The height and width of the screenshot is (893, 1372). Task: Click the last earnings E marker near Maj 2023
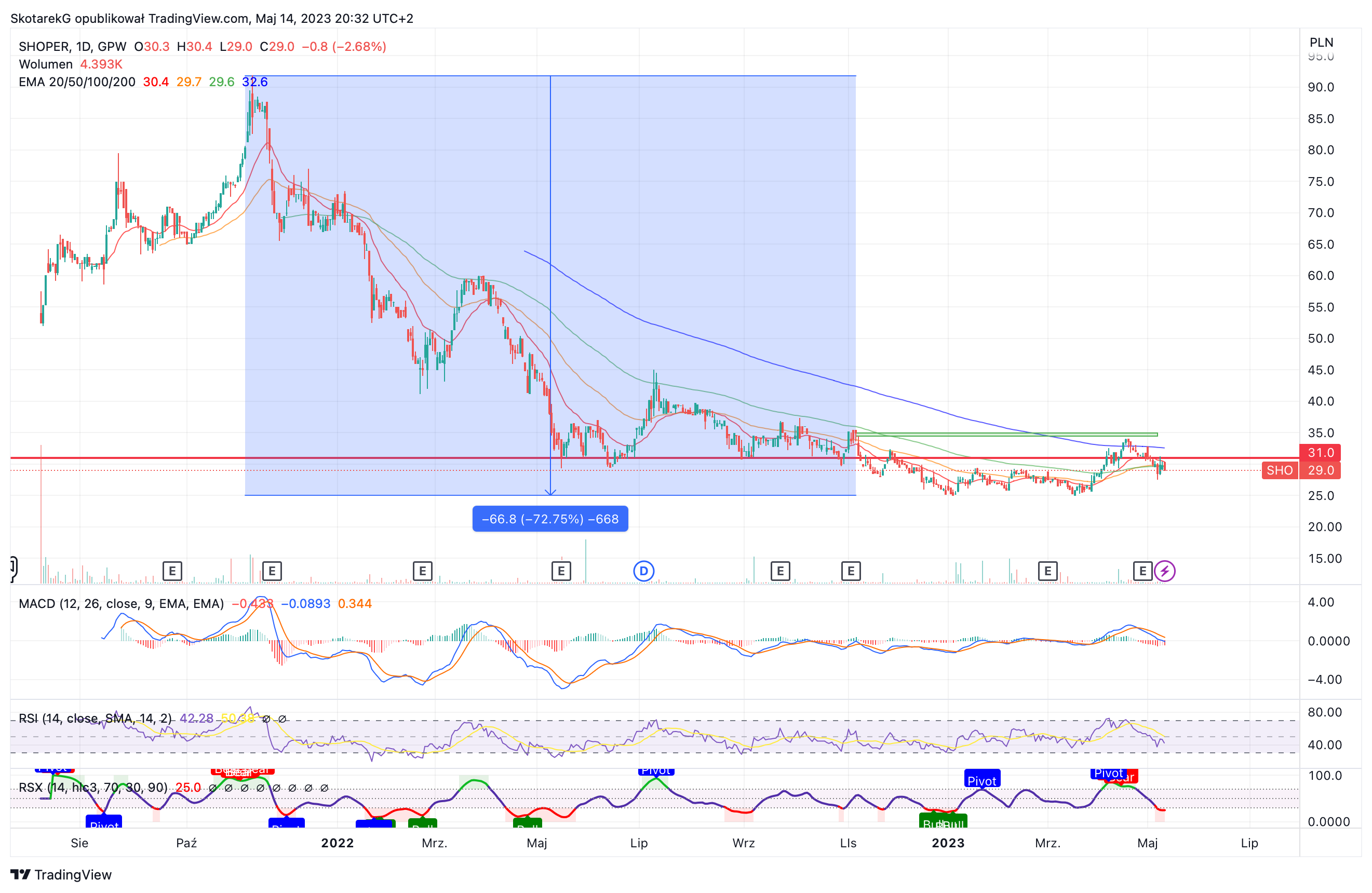point(1142,571)
